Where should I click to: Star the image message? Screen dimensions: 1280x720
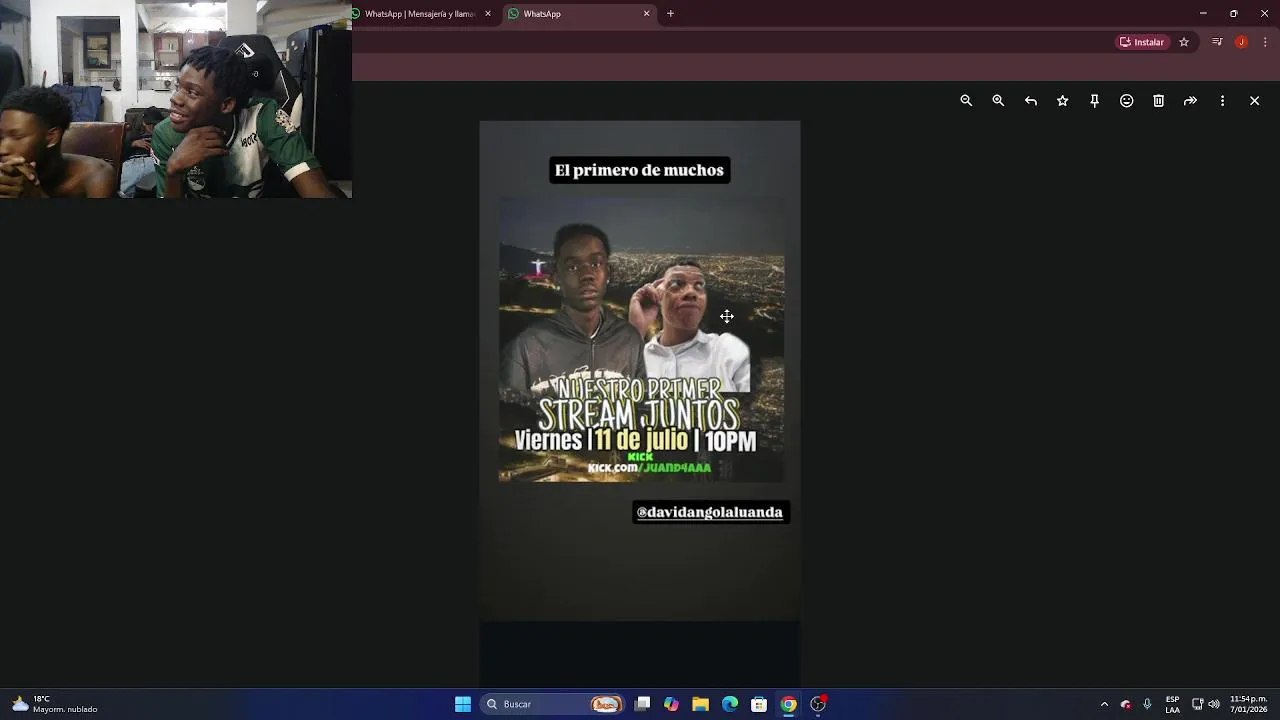pyautogui.click(x=1062, y=101)
